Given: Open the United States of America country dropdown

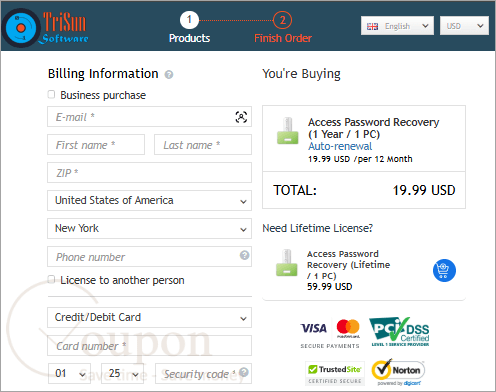Looking at the screenshot, I should tap(149, 200).
